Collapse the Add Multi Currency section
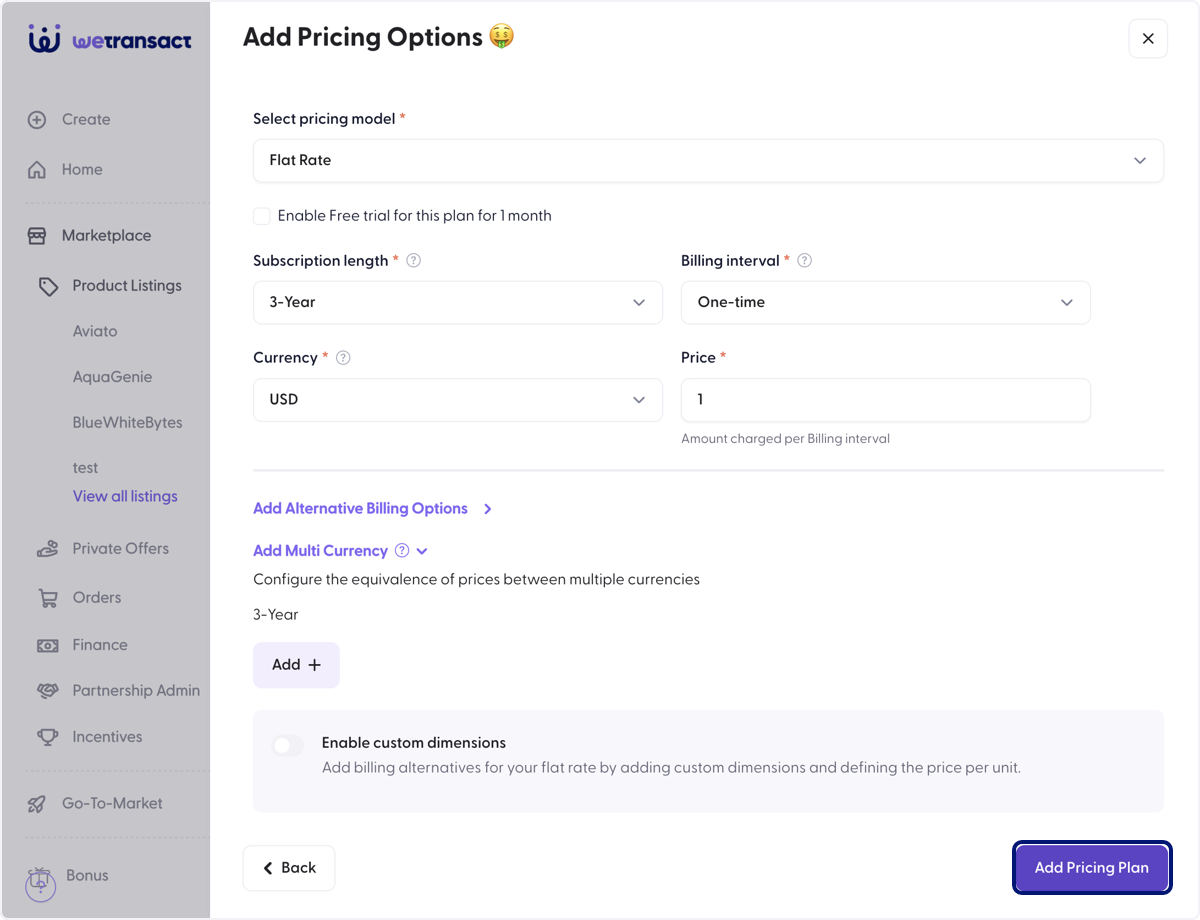1200x920 pixels. (x=341, y=551)
